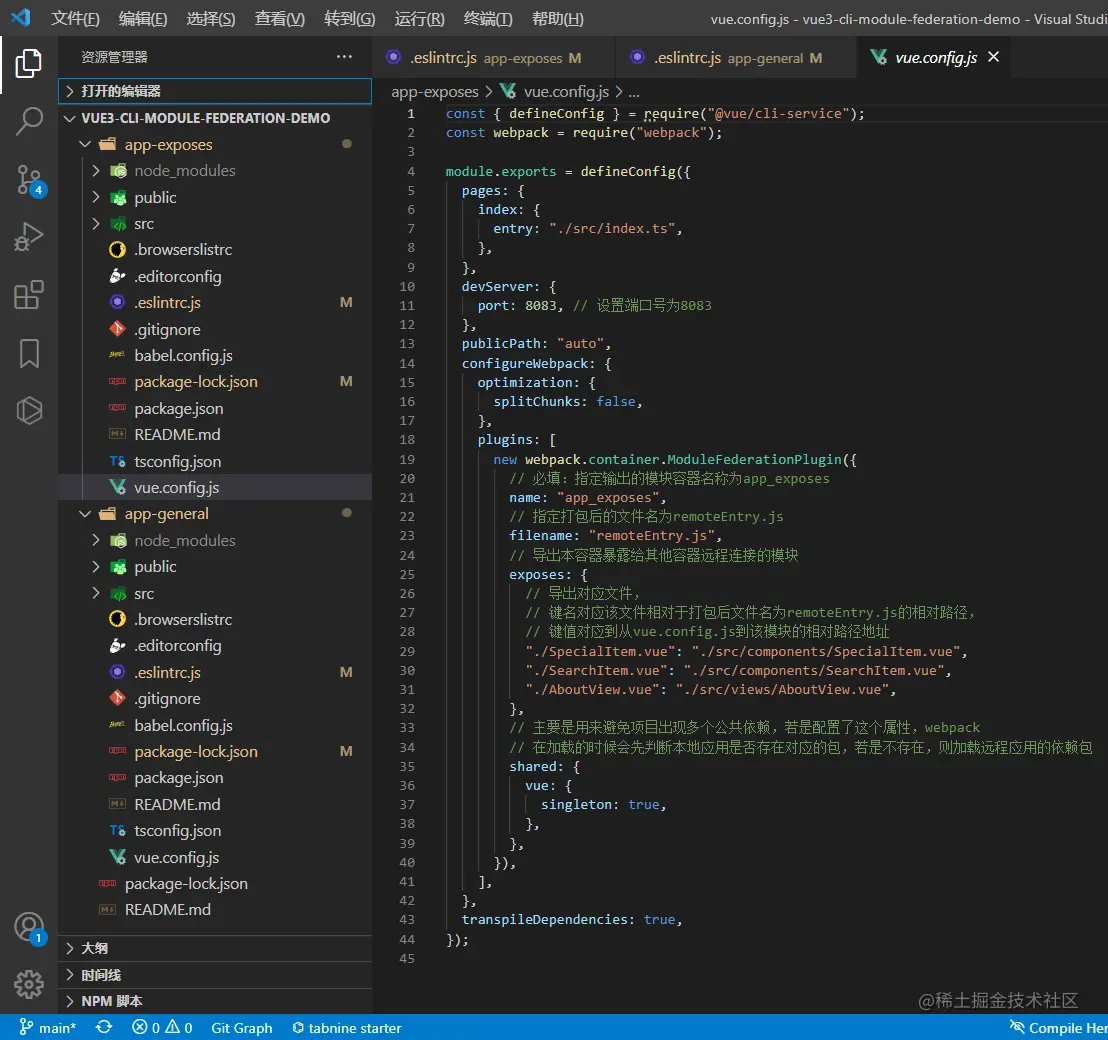Open the Extensions view
This screenshot has height=1040, width=1108.
[x=28, y=295]
